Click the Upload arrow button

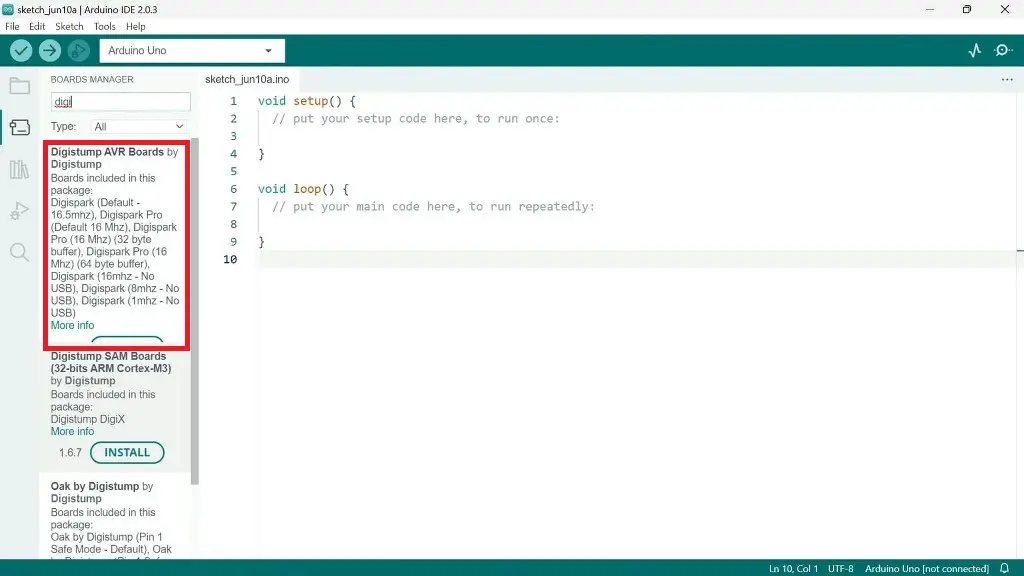50,50
